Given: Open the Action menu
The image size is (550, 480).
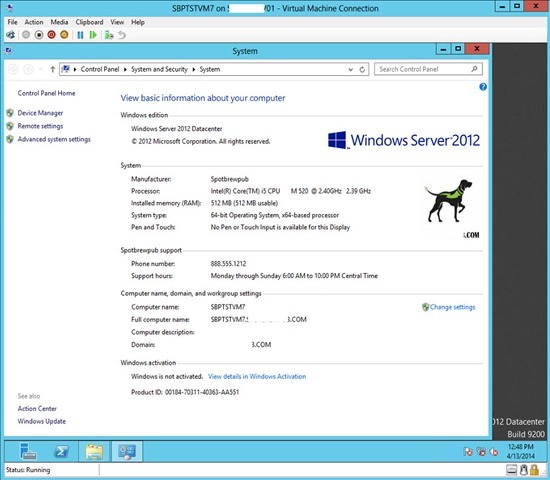Looking at the screenshot, I should point(34,22).
